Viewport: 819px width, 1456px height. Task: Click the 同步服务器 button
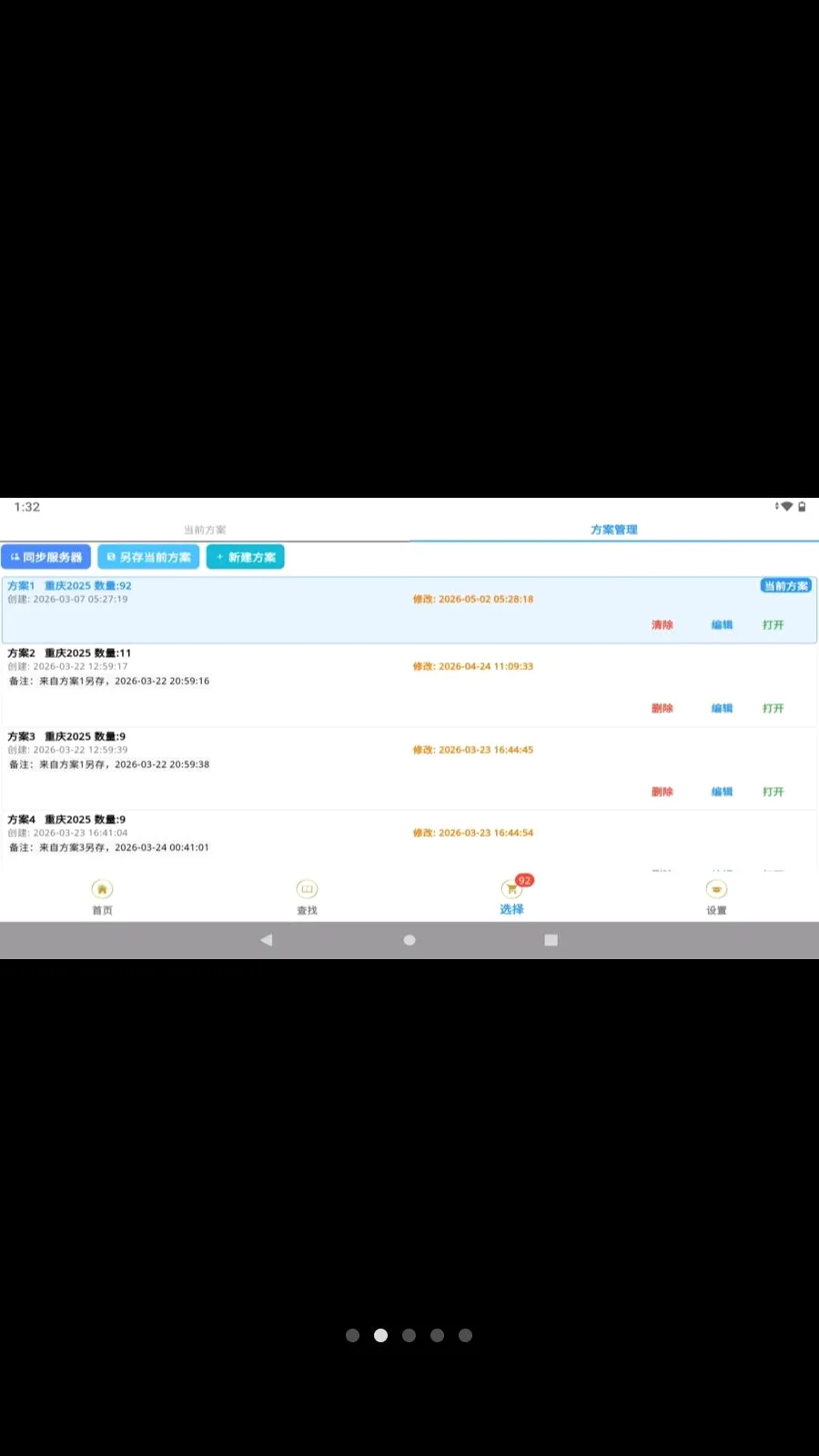pos(45,557)
